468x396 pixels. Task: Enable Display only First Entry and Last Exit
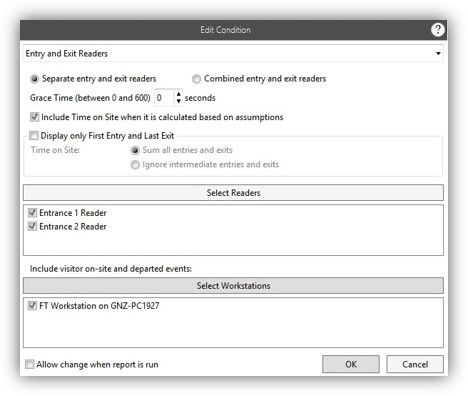click(34, 136)
